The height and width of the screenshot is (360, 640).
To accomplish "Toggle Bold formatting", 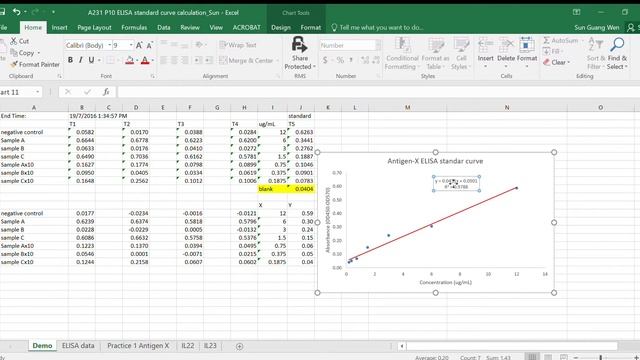I will [70, 60].
